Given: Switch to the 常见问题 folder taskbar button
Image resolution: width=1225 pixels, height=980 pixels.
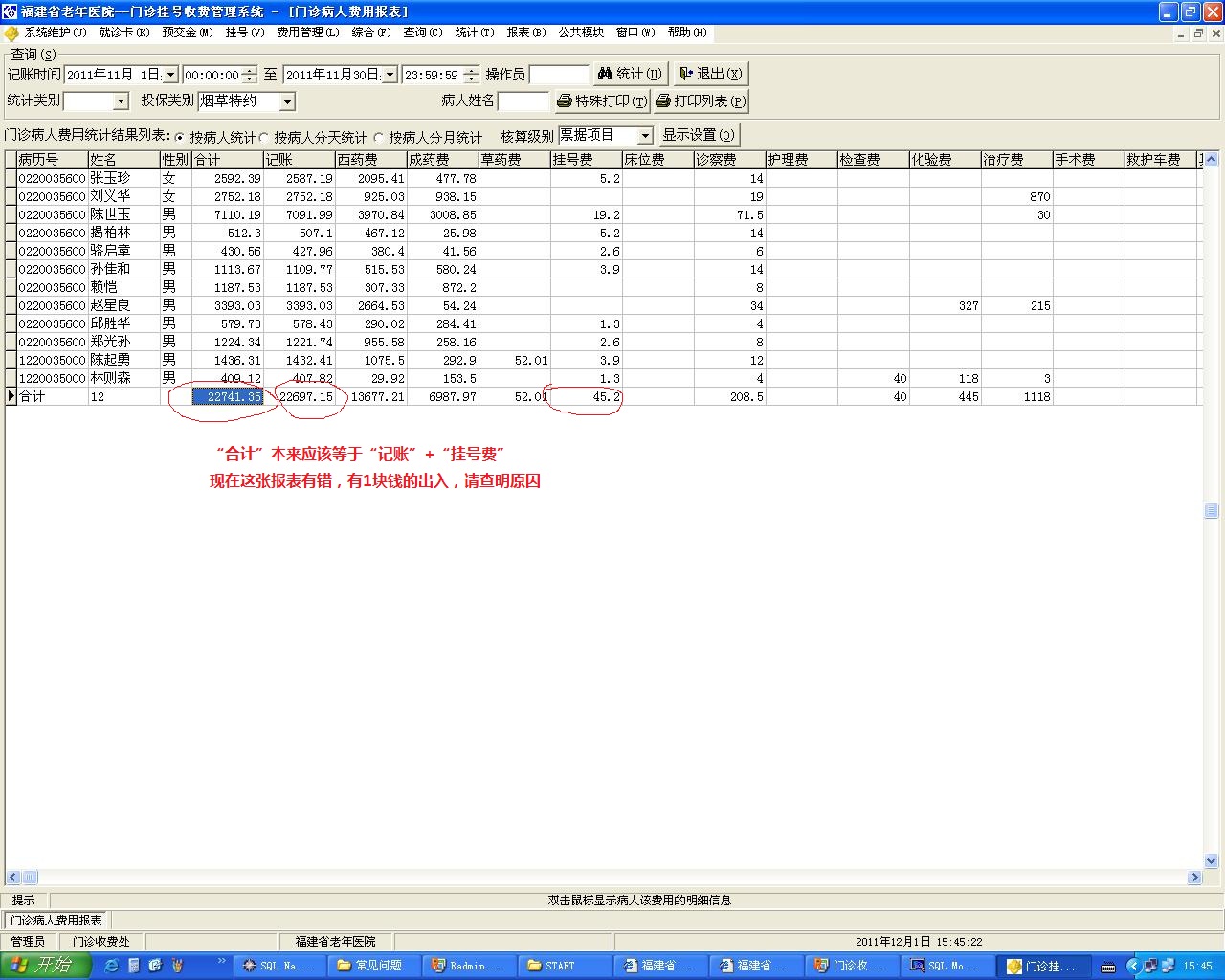Looking at the screenshot, I should 376,966.
